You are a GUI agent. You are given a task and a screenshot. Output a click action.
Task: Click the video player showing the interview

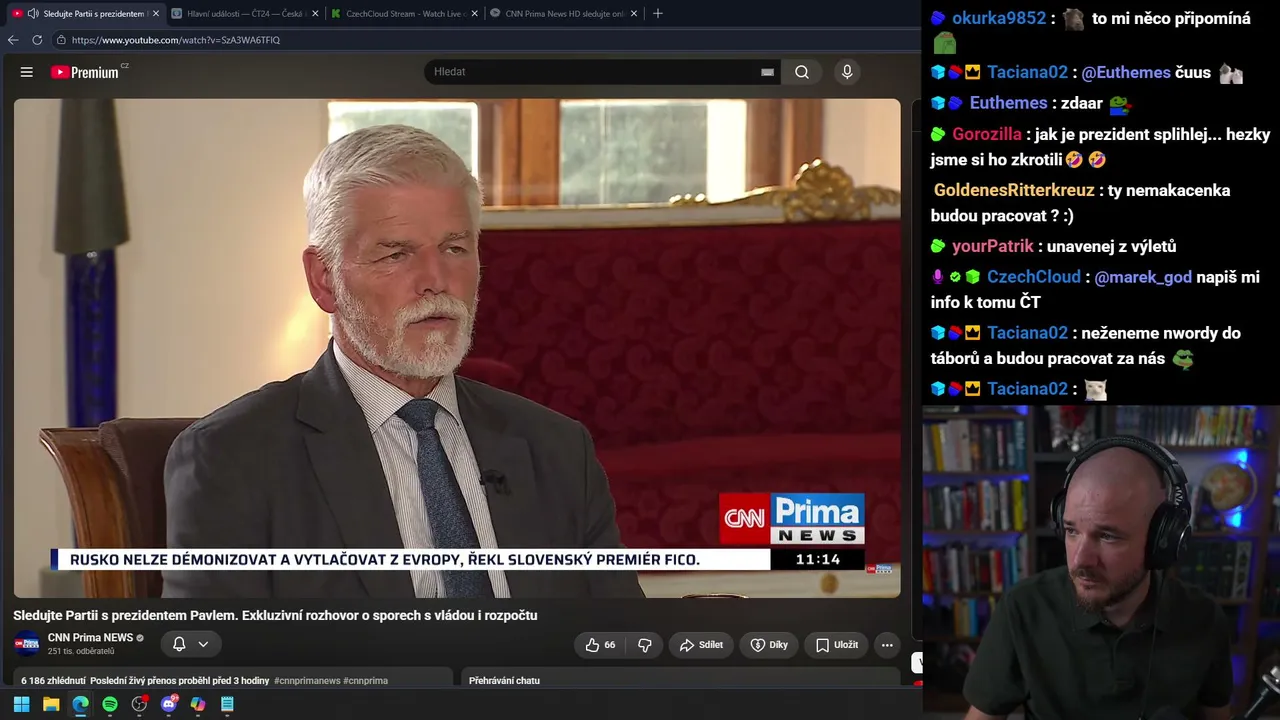457,348
